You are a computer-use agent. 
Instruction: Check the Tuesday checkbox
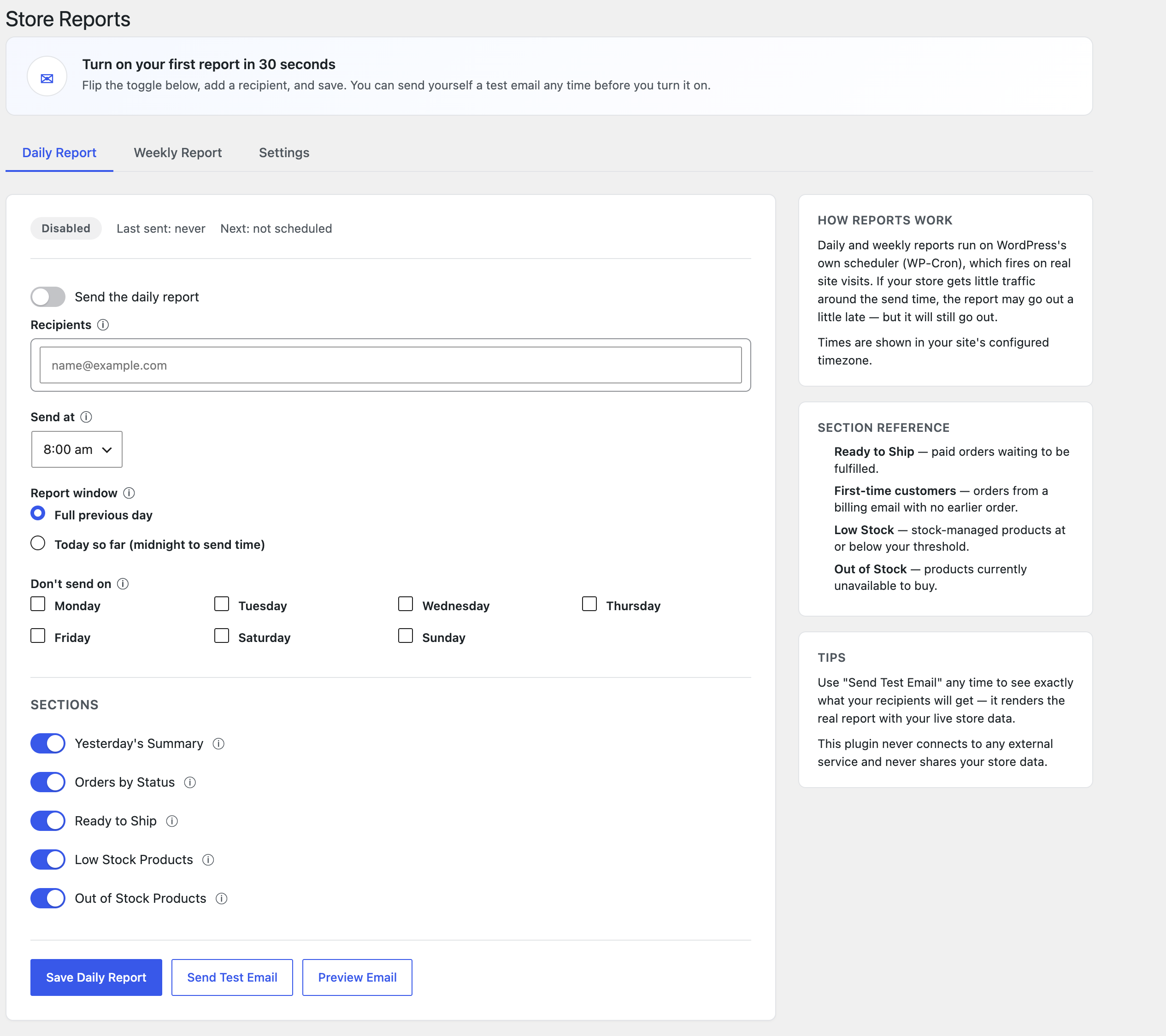(x=221, y=604)
